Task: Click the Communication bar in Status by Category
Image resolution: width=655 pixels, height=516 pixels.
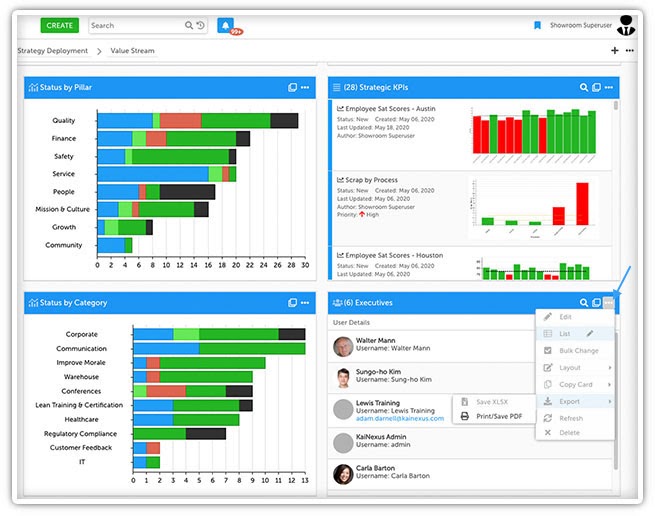Action: tap(219, 348)
